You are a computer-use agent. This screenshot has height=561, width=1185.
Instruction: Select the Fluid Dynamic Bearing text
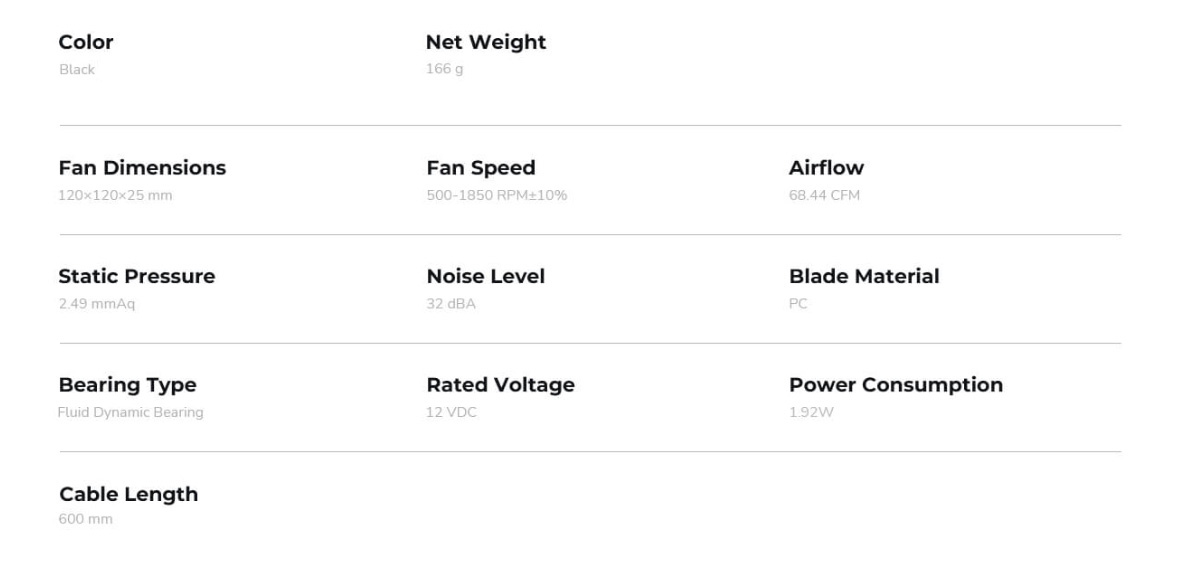131,413
